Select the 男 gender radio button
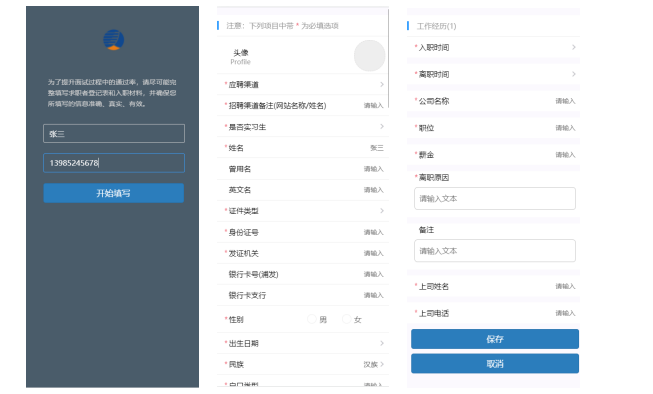Screen dimensions: 653x394 pyautogui.click(x=312, y=319)
